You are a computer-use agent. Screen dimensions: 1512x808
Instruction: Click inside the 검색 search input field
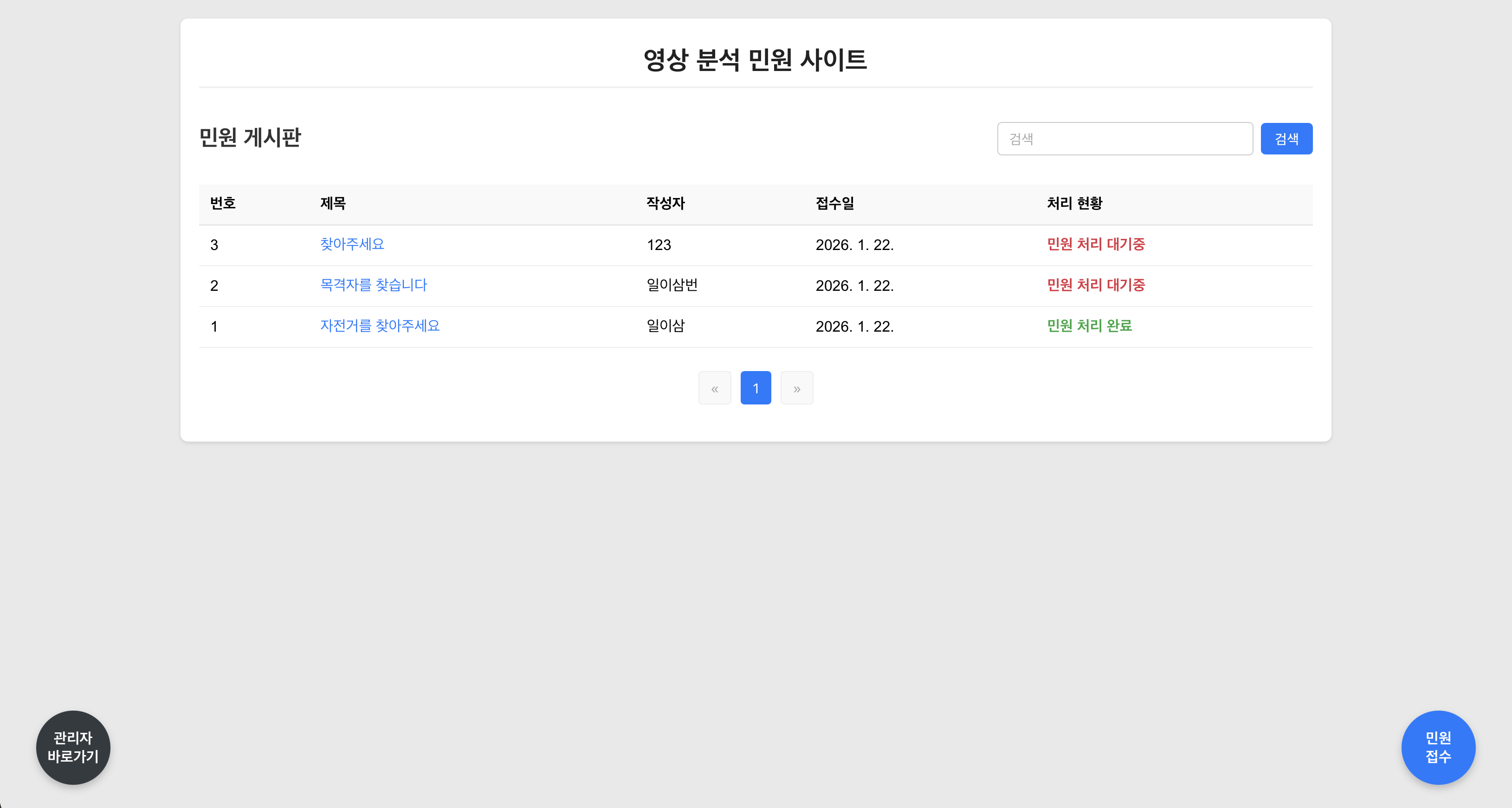(1124, 139)
